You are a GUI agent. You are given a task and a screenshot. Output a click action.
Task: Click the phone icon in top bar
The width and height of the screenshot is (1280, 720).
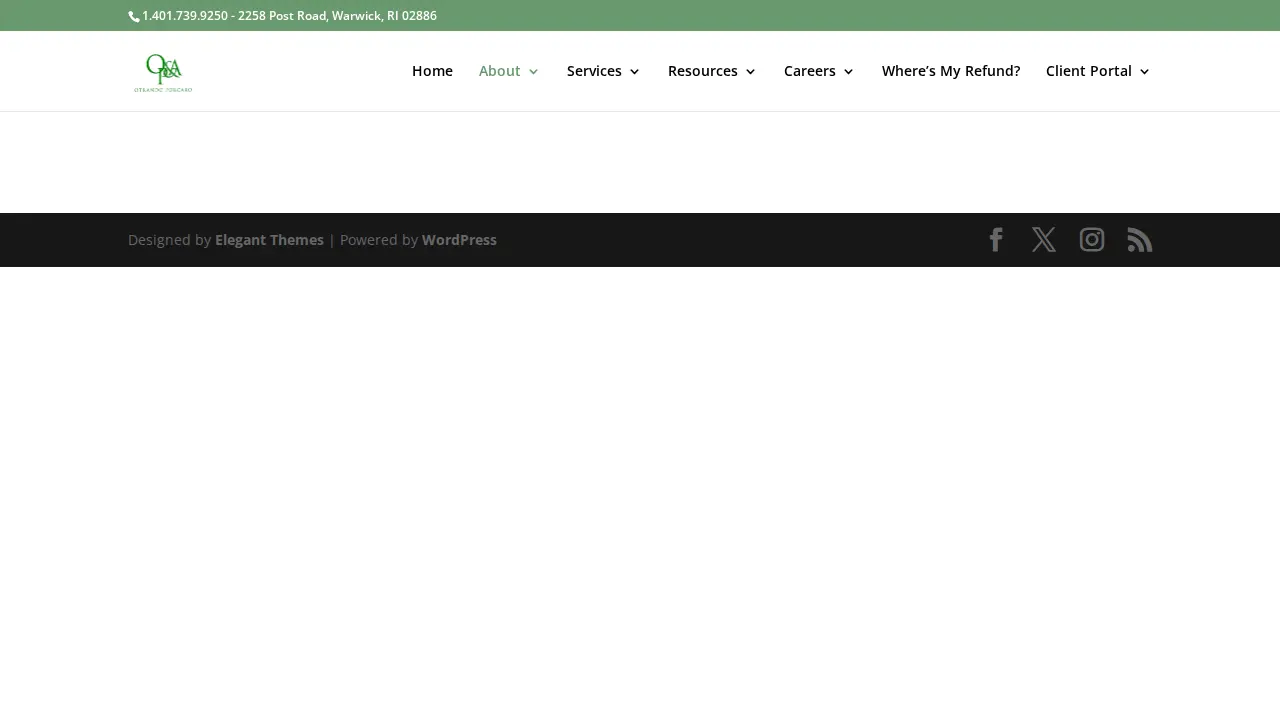pyautogui.click(x=134, y=16)
